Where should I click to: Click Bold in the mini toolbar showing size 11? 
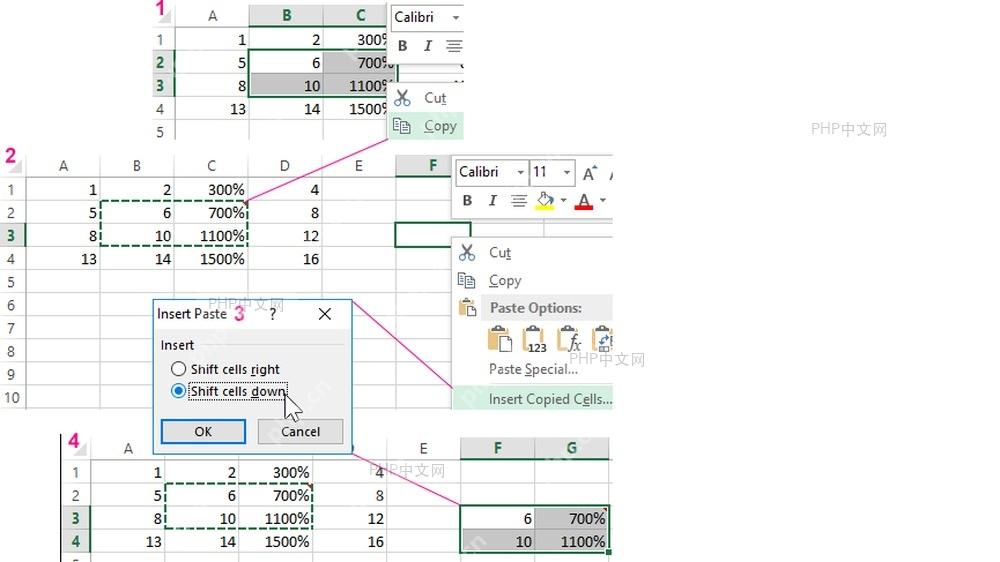(467, 200)
